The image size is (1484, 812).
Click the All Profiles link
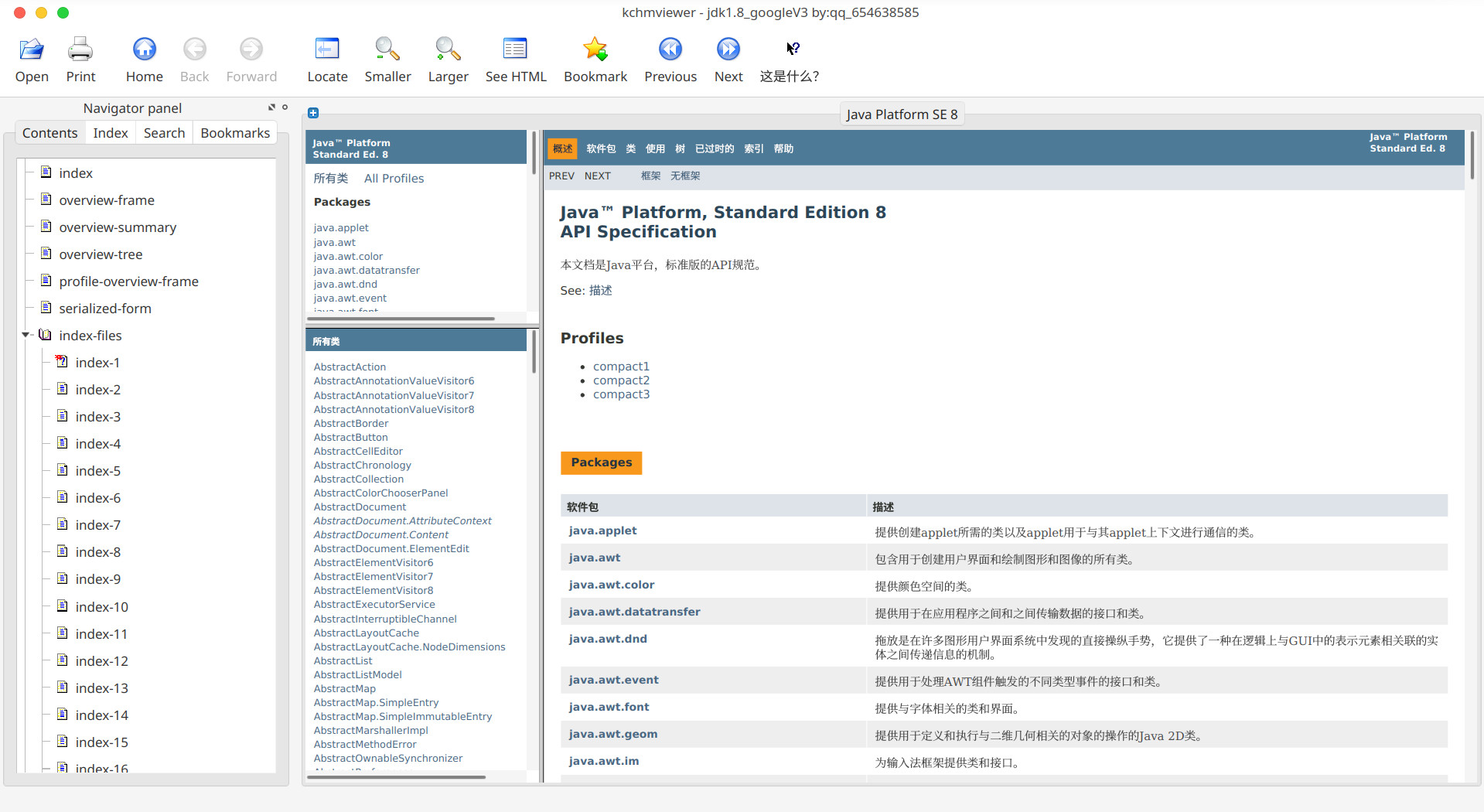[394, 179]
